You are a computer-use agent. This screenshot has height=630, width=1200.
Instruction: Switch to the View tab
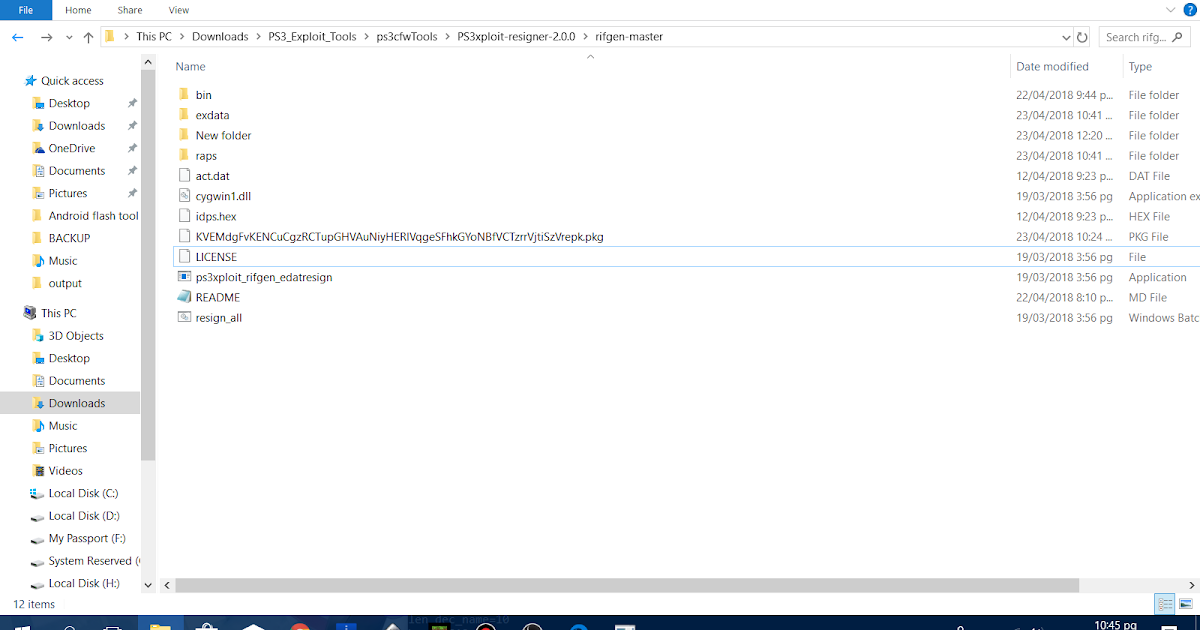[x=178, y=10]
